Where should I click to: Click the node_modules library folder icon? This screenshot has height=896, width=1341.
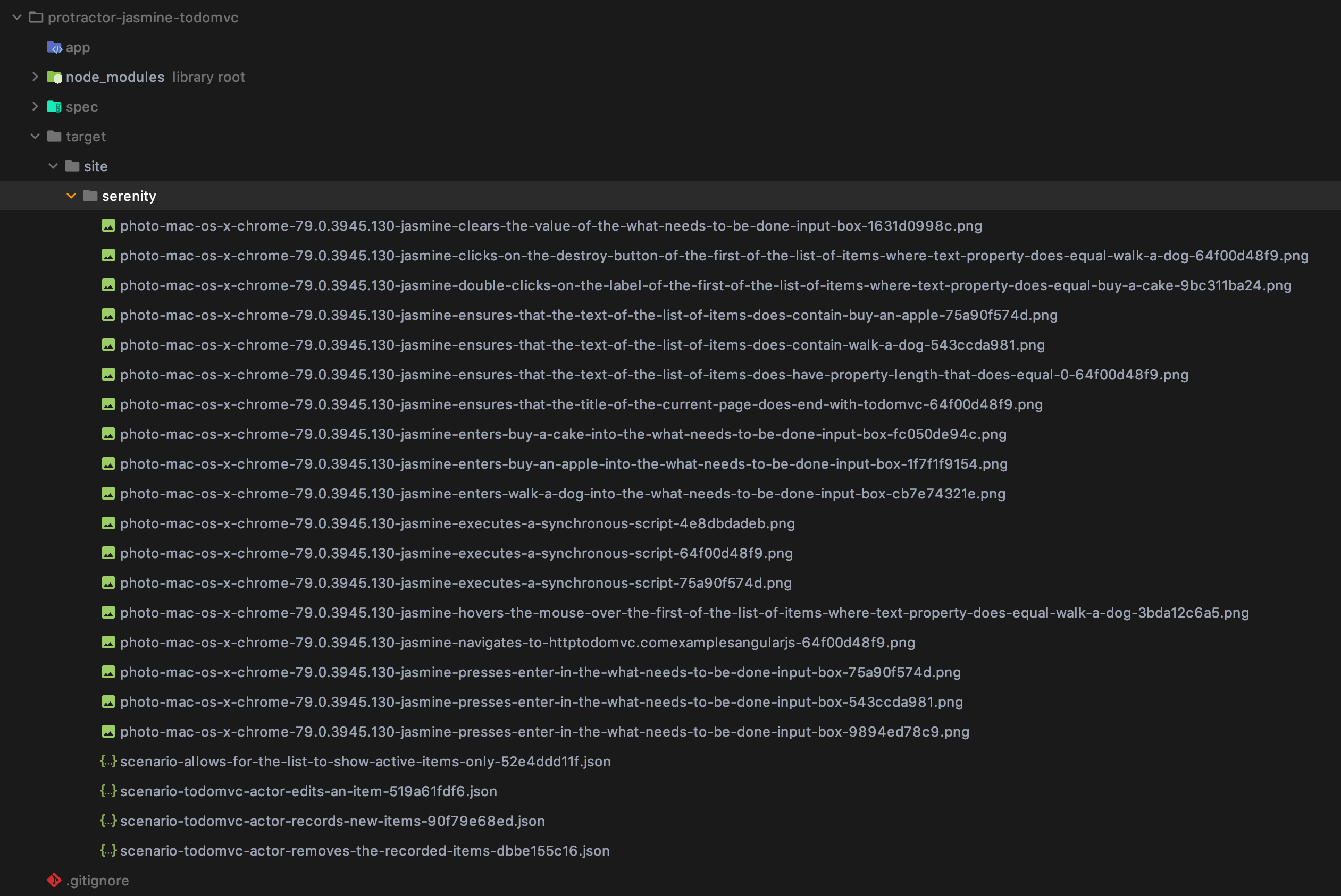pyautogui.click(x=55, y=77)
